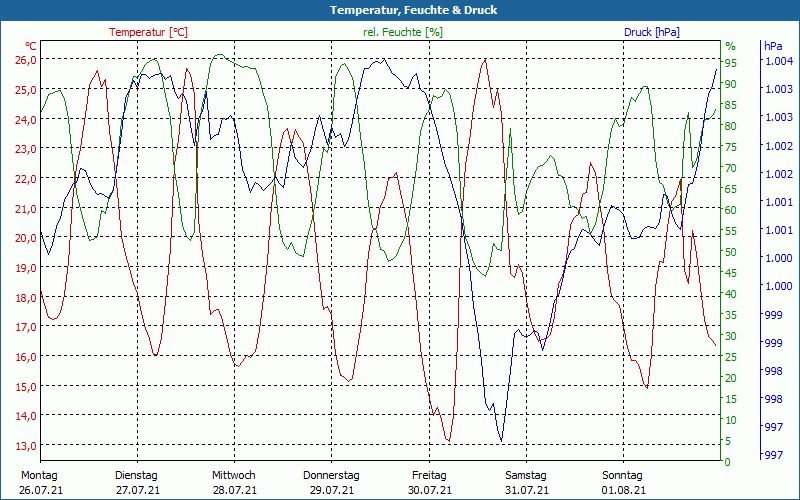Click the 'Freitag' day label

click(x=429, y=475)
